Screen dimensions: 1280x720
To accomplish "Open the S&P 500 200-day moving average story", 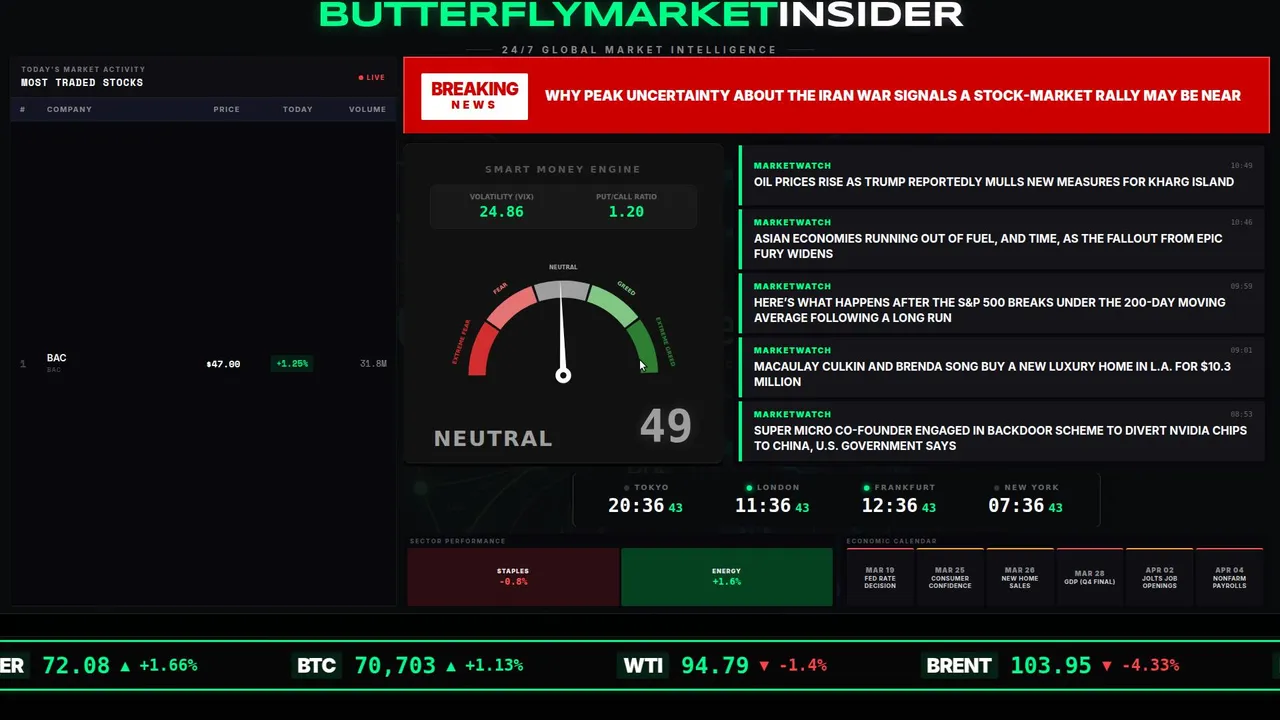I will [x=1002, y=302].
